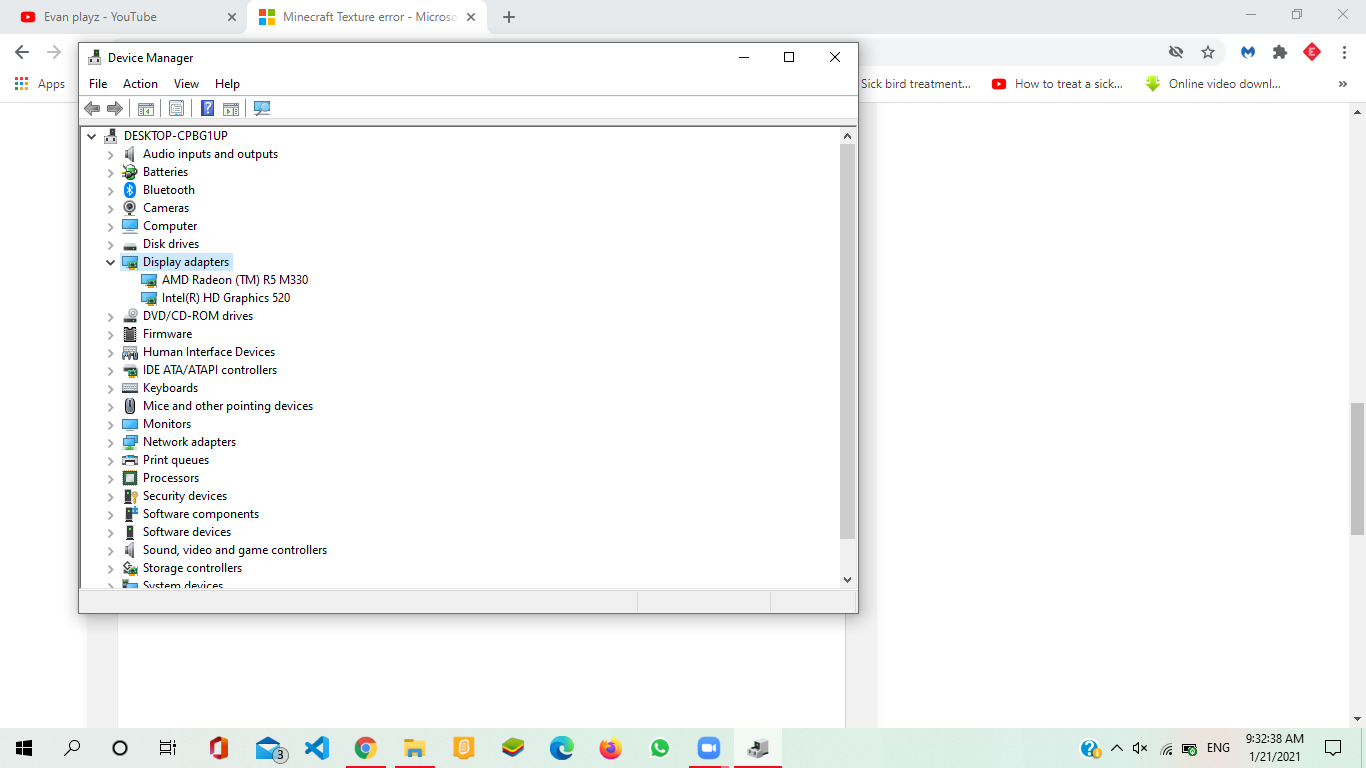Click the blue Help toolbar icon
Image resolution: width=1366 pixels, height=768 pixels.
coord(208,108)
